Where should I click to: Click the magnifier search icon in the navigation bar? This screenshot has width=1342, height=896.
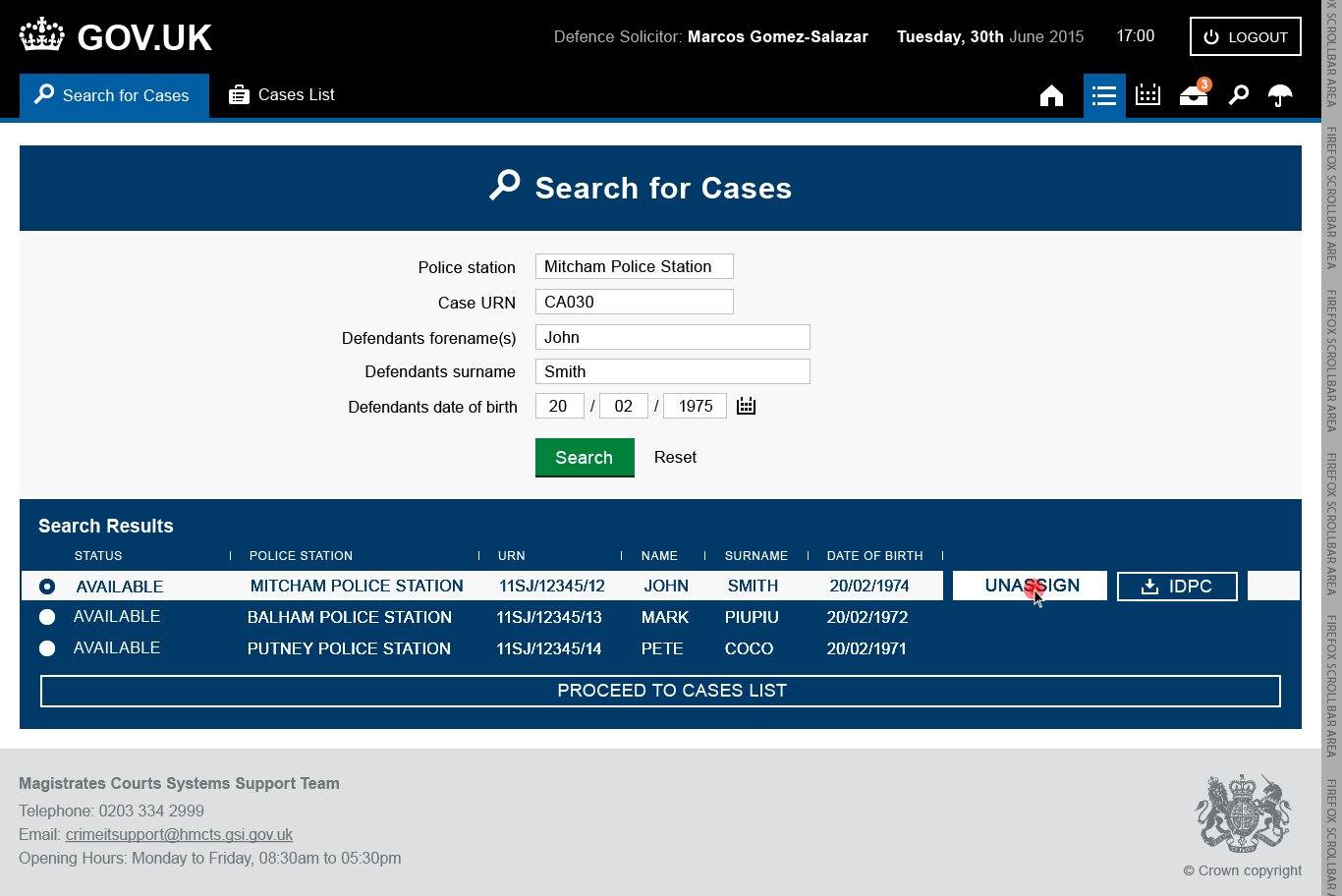point(1237,95)
